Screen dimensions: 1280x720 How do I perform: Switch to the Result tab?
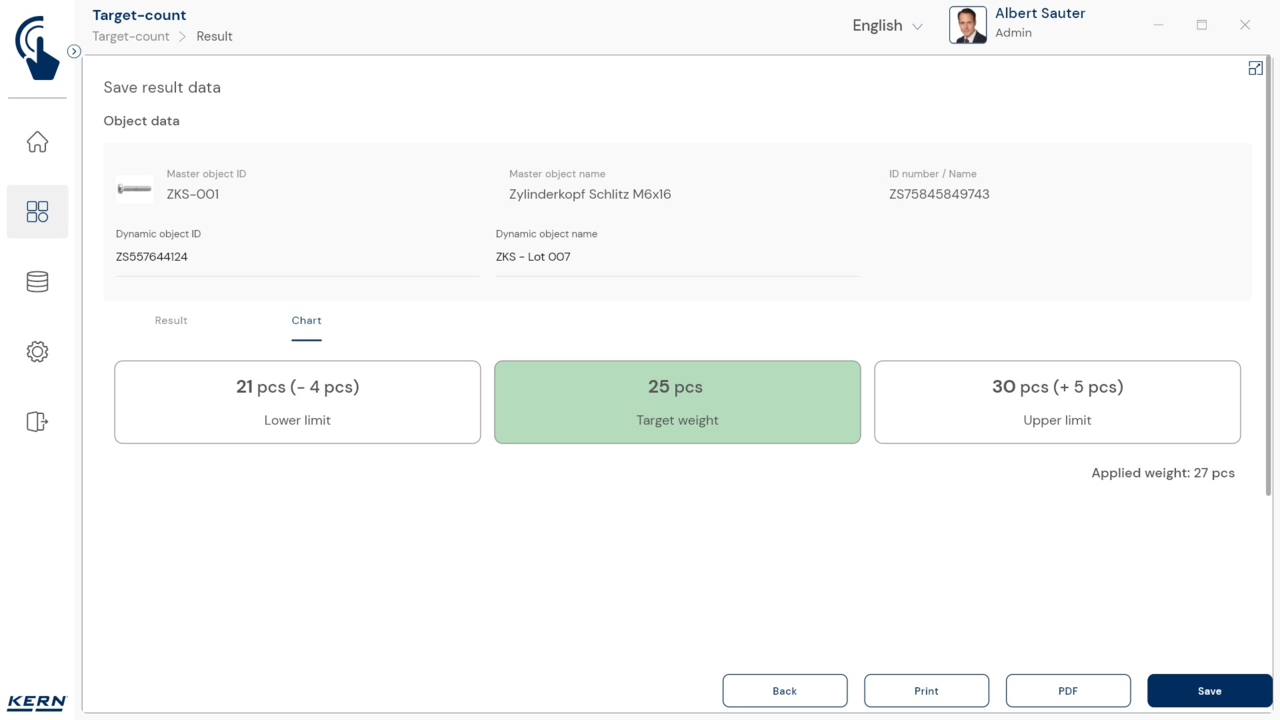point(171,321)
